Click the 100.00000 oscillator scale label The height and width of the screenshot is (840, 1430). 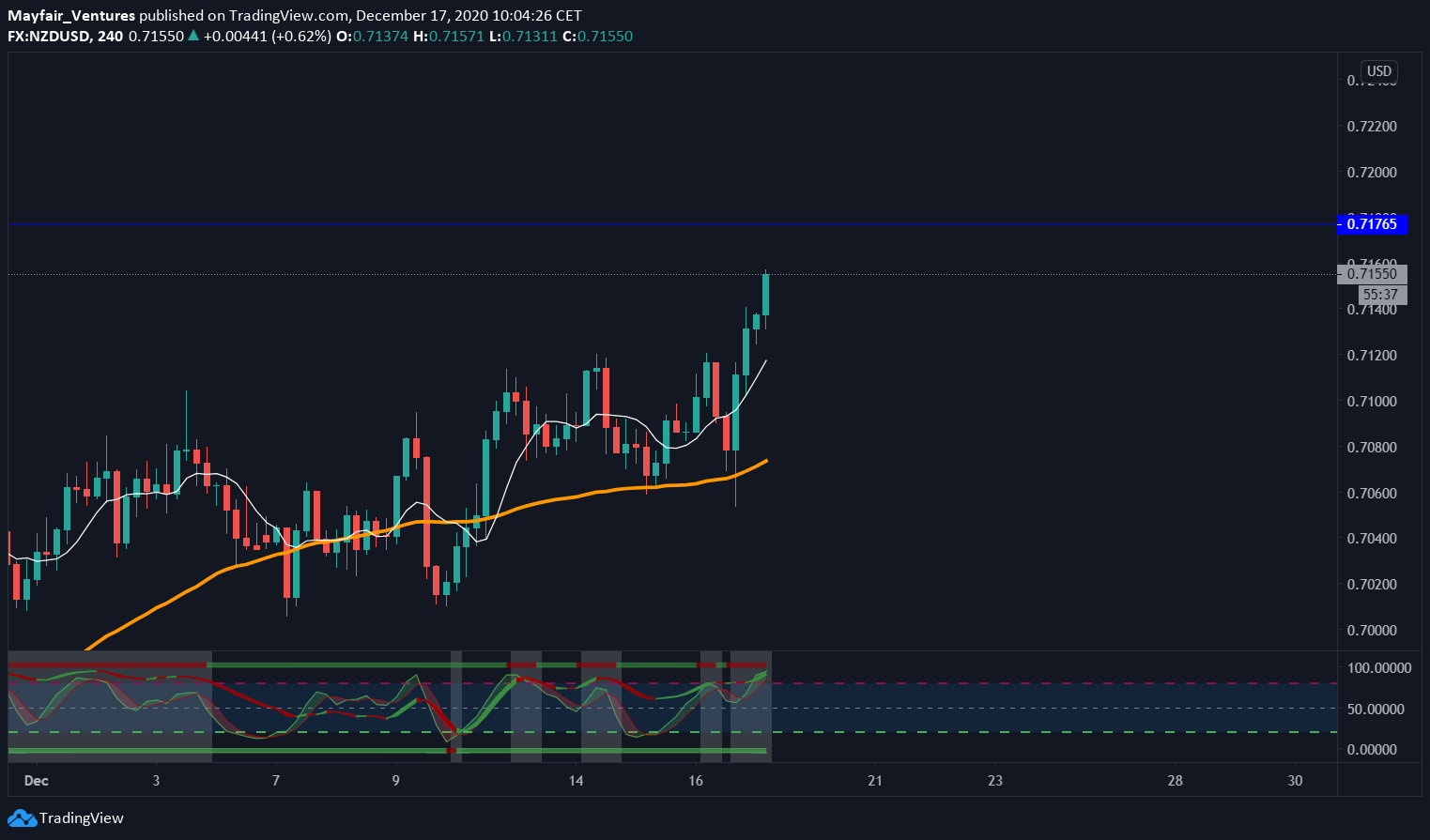tap(1378, 667)
